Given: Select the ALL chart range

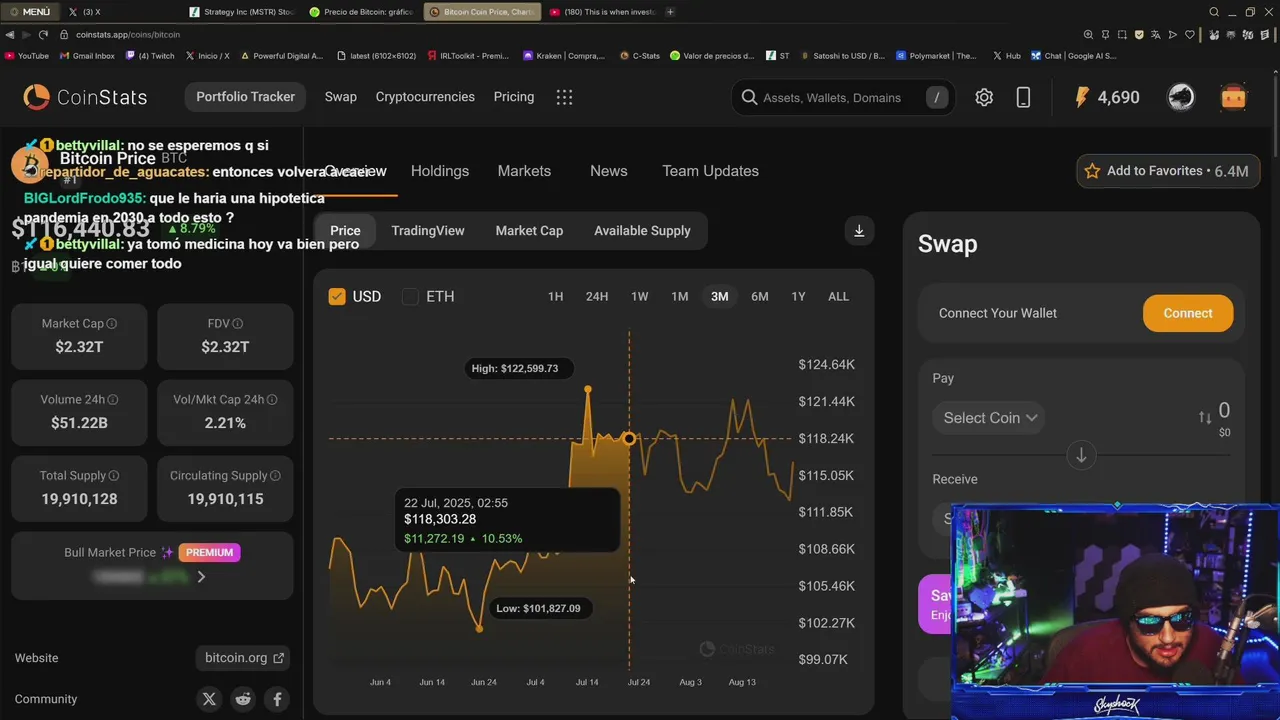Looking at the screenshot, I should coord(838,296).
